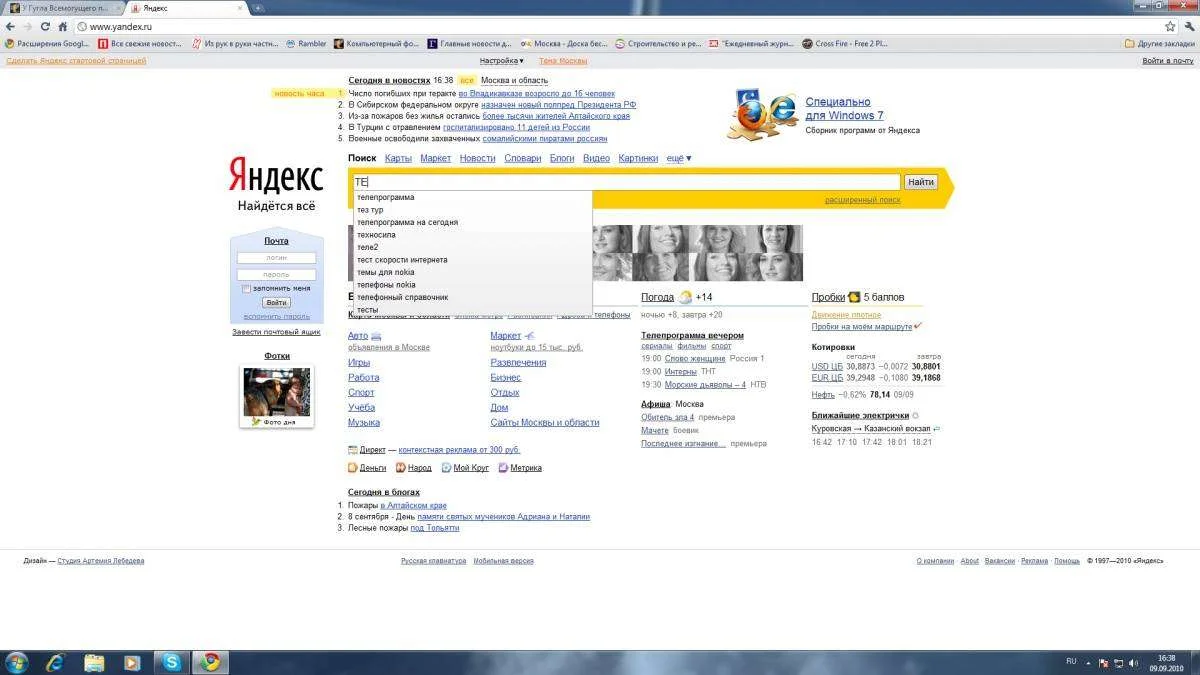Open the Rambler bookmark
The height and width of the screenshot is (675, 1200).
(x=306, y=44)
